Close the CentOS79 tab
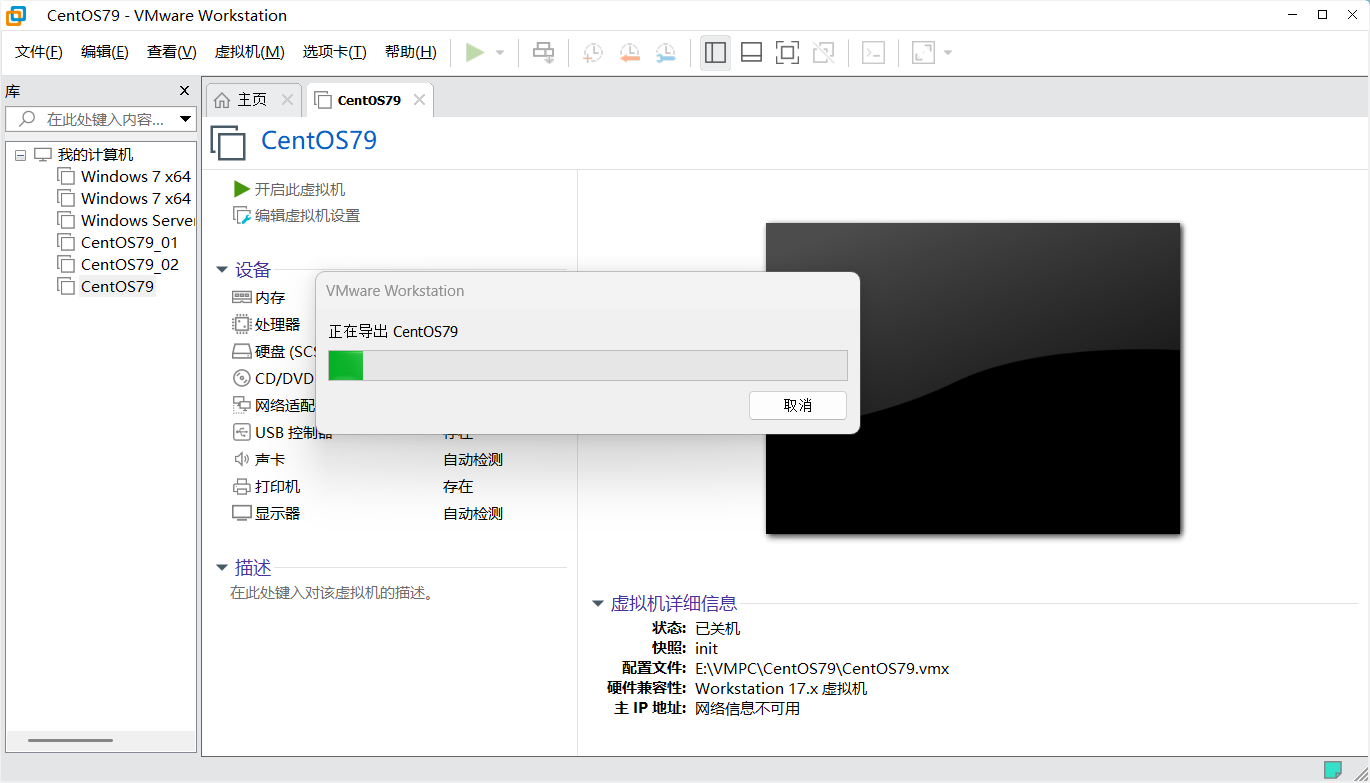1370x783 pixels. [420, 100]
